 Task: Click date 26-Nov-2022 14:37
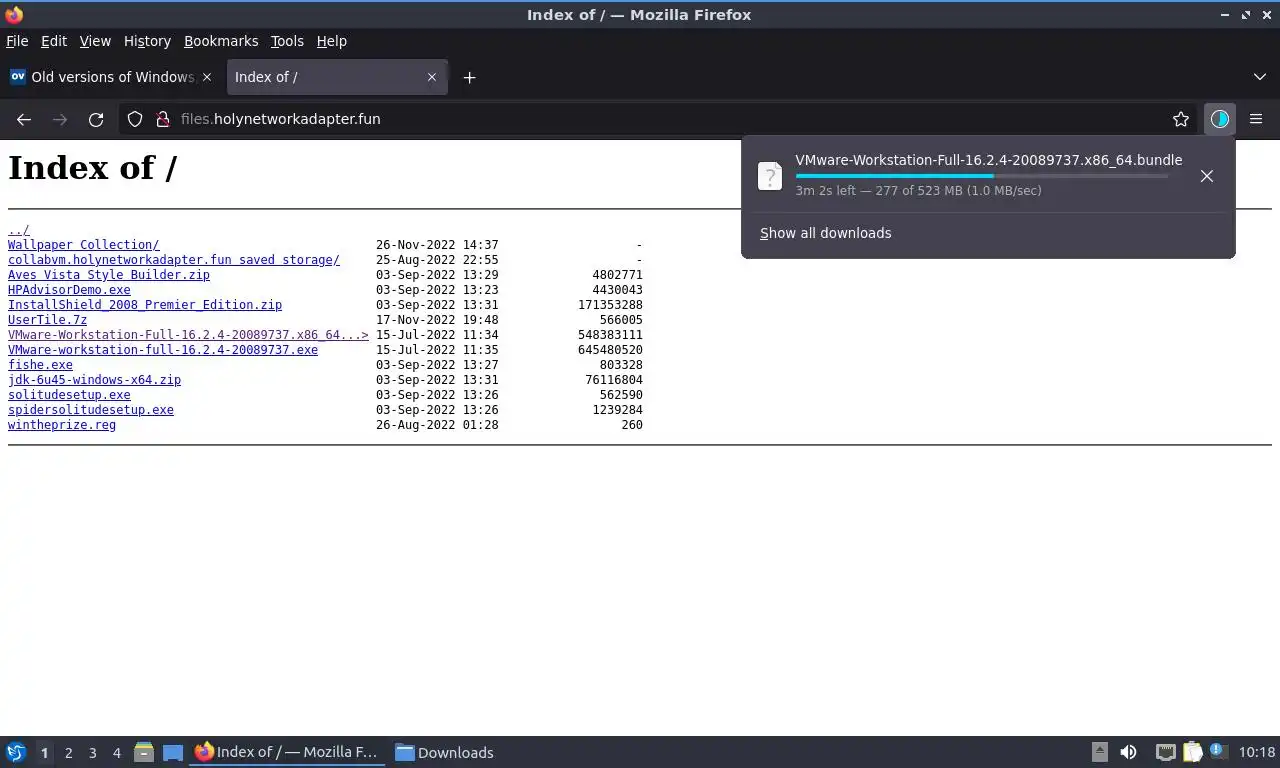point(437,245)
